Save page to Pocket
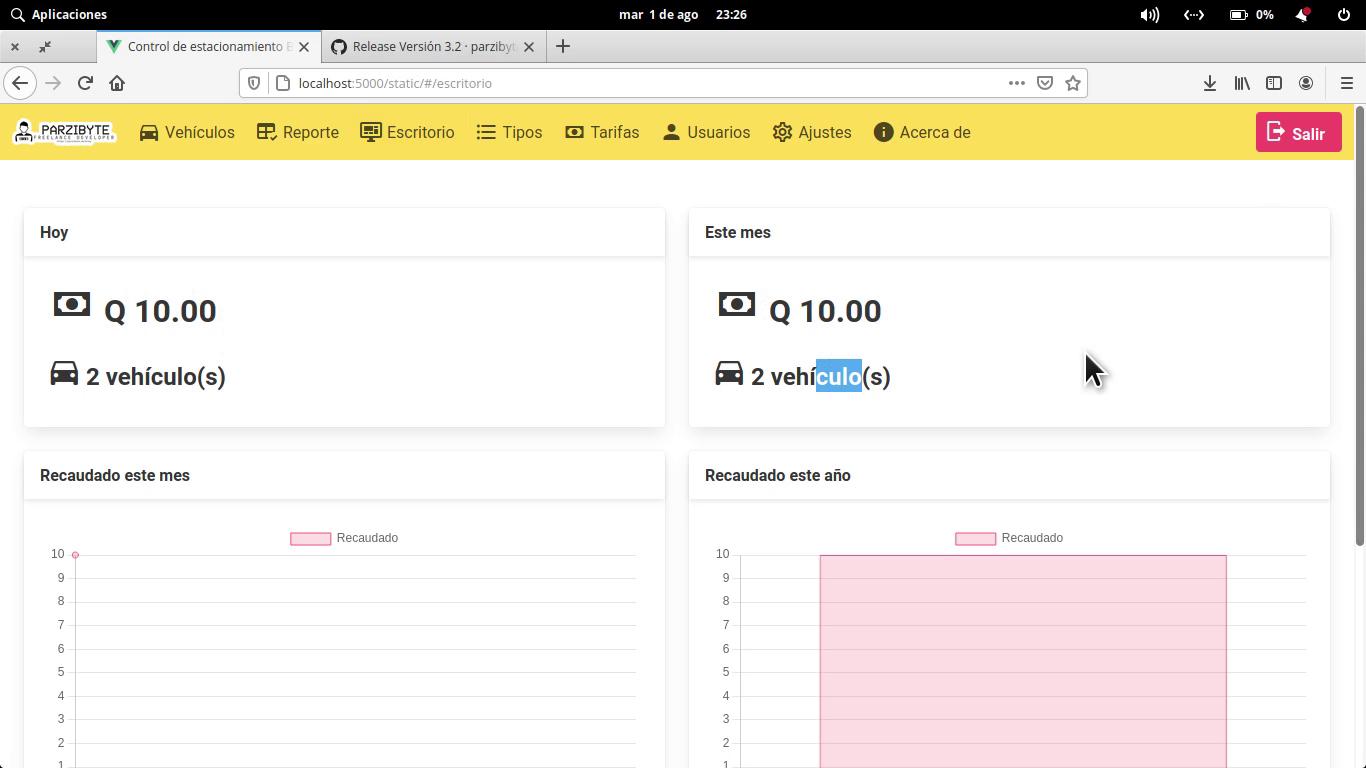 1045,83
